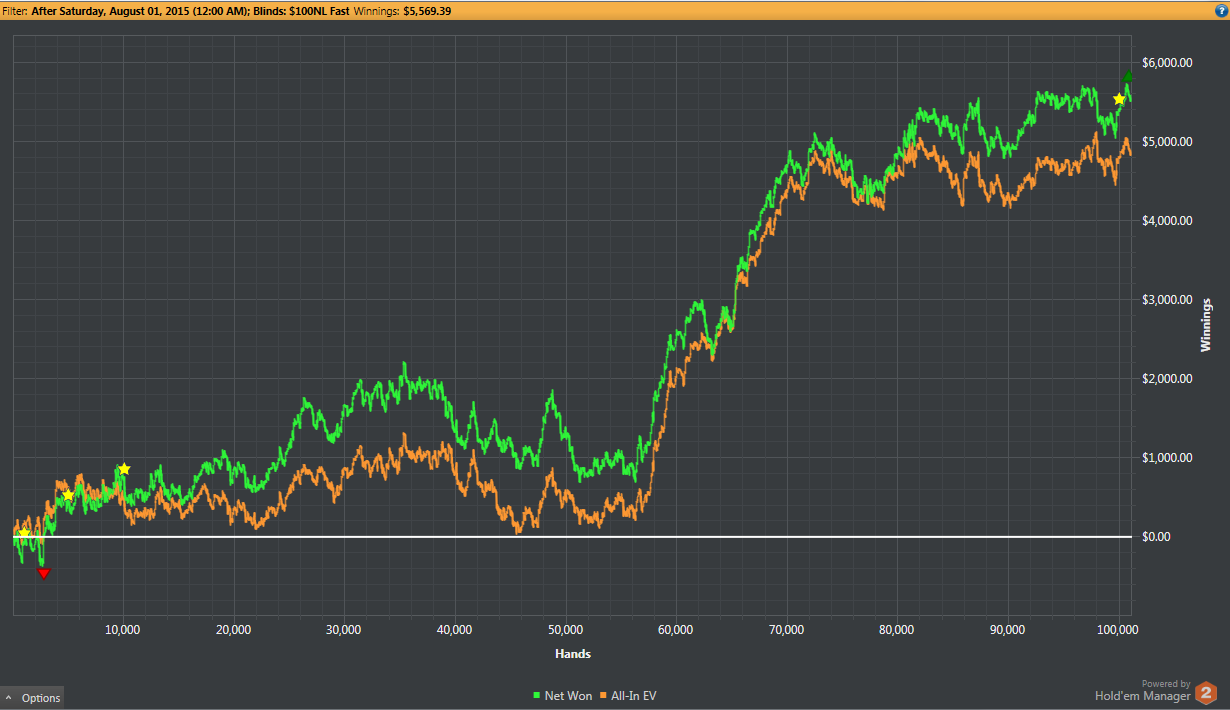Click the 70,000 x-axis tick label

[x=787, y=630]
